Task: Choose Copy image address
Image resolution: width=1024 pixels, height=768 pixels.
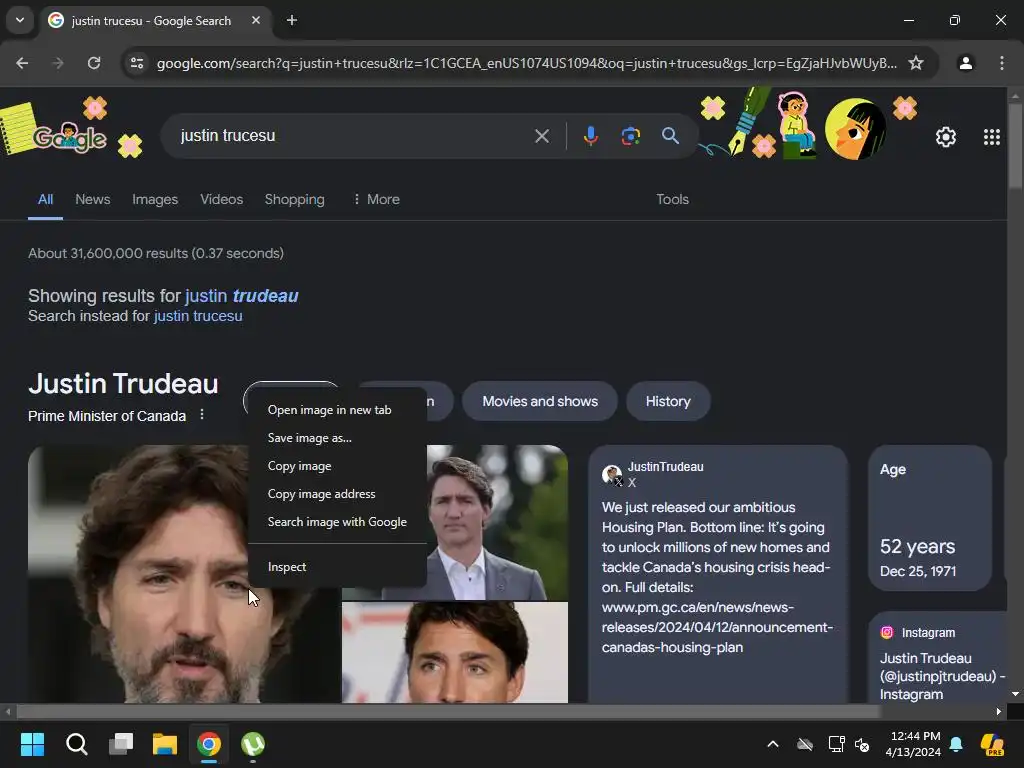Action: 337,494
